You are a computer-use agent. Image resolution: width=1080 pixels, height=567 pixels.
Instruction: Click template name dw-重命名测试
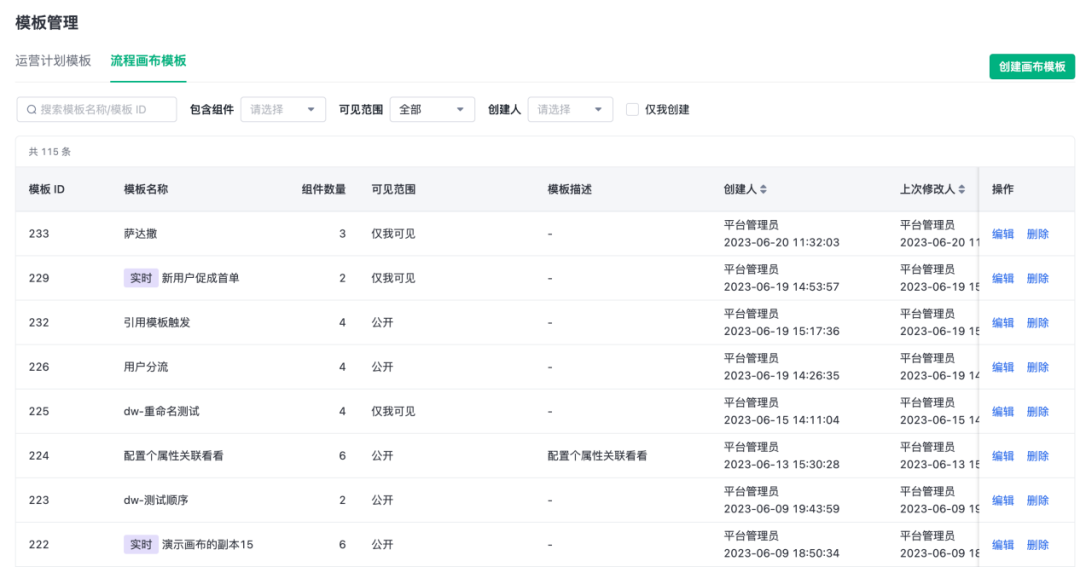click(161, 411)
